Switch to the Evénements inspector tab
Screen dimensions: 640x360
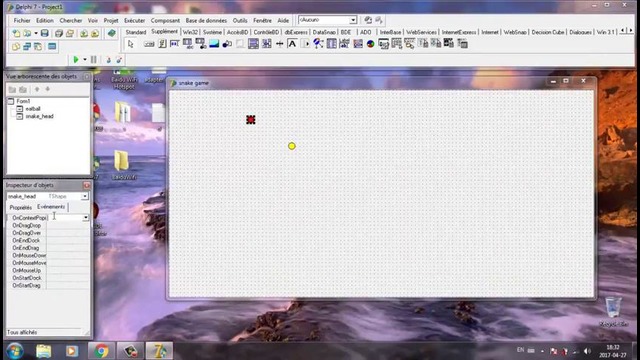[51, 207]
